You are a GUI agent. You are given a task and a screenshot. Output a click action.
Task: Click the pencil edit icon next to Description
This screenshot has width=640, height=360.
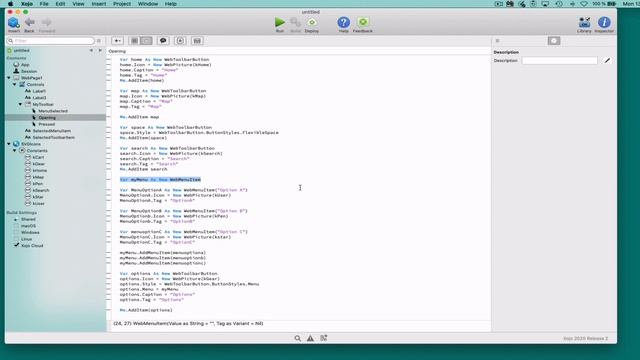607,60
